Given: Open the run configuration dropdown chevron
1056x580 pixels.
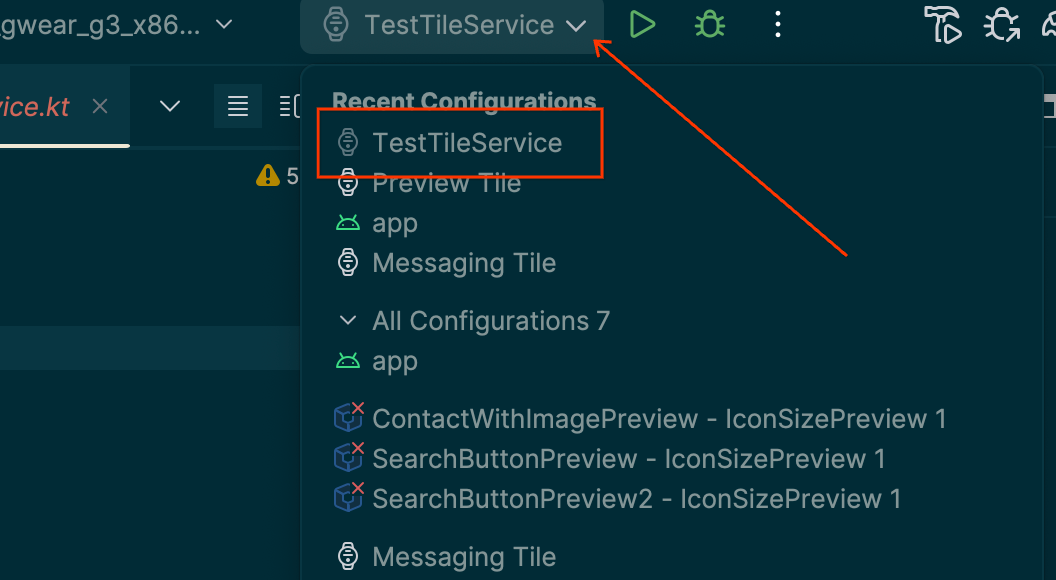Looking at the screenshot, I should [x=577, y=25].
